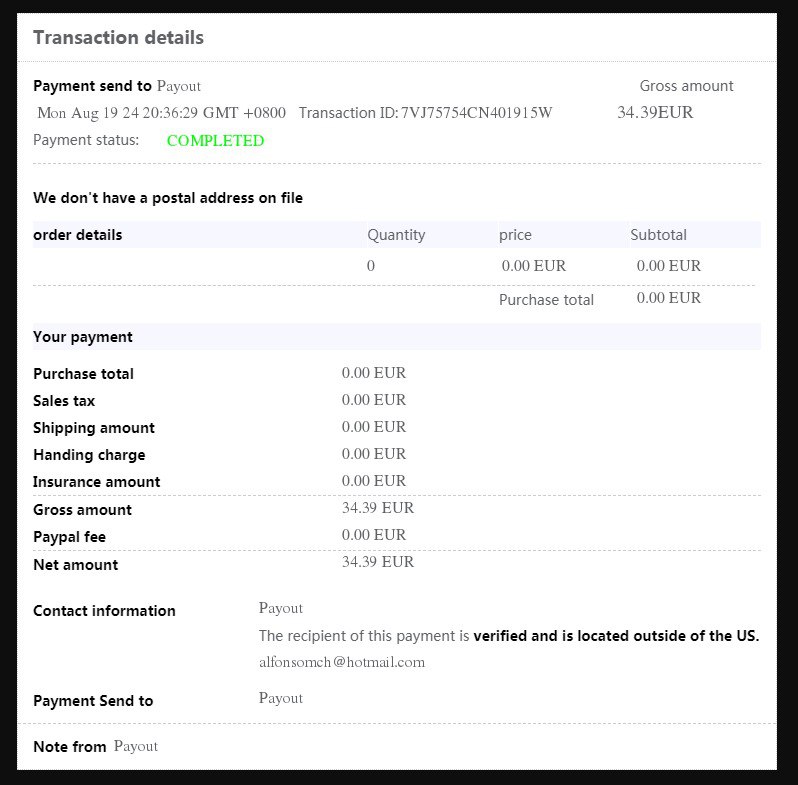Click the Shipping amount label
The image size is (798, 785).
coord(94,428)
